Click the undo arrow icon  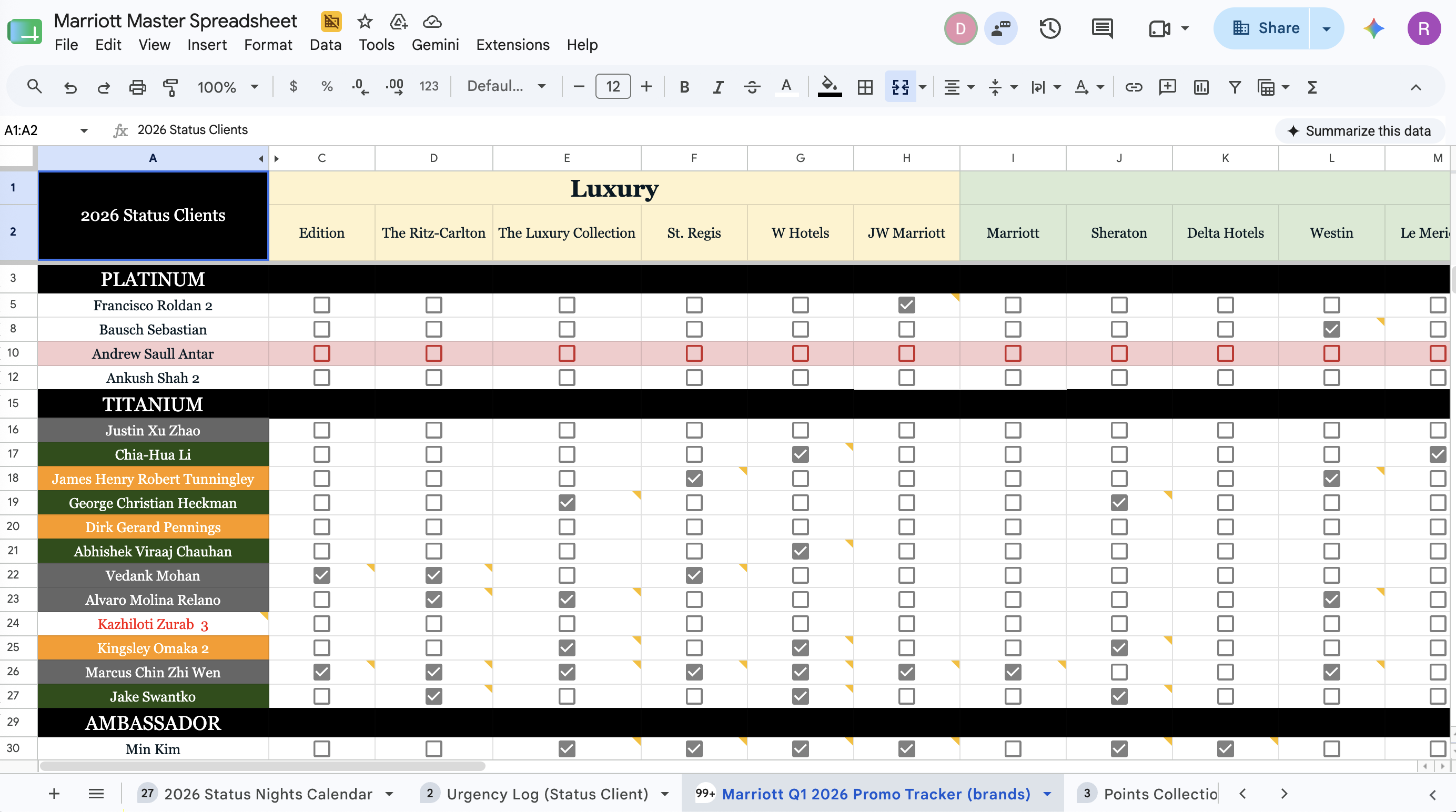tap(70, 87)
